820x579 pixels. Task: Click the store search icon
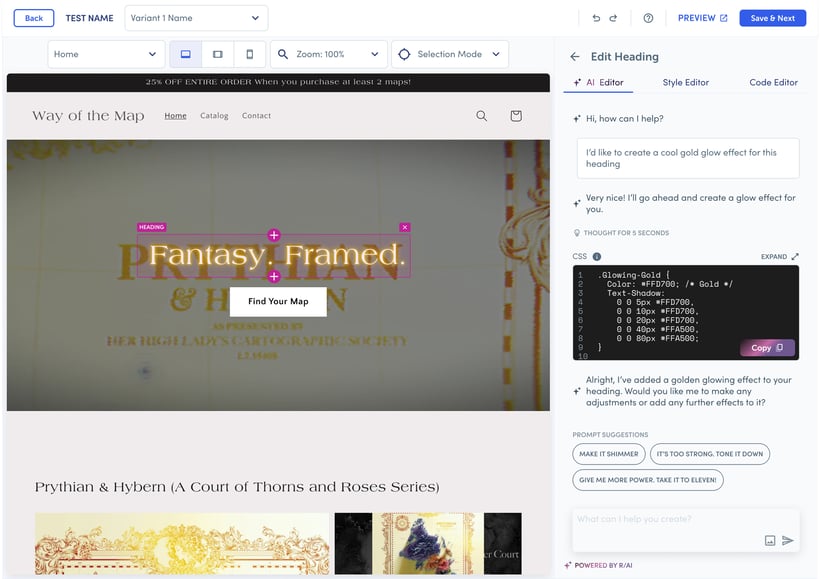482,116
